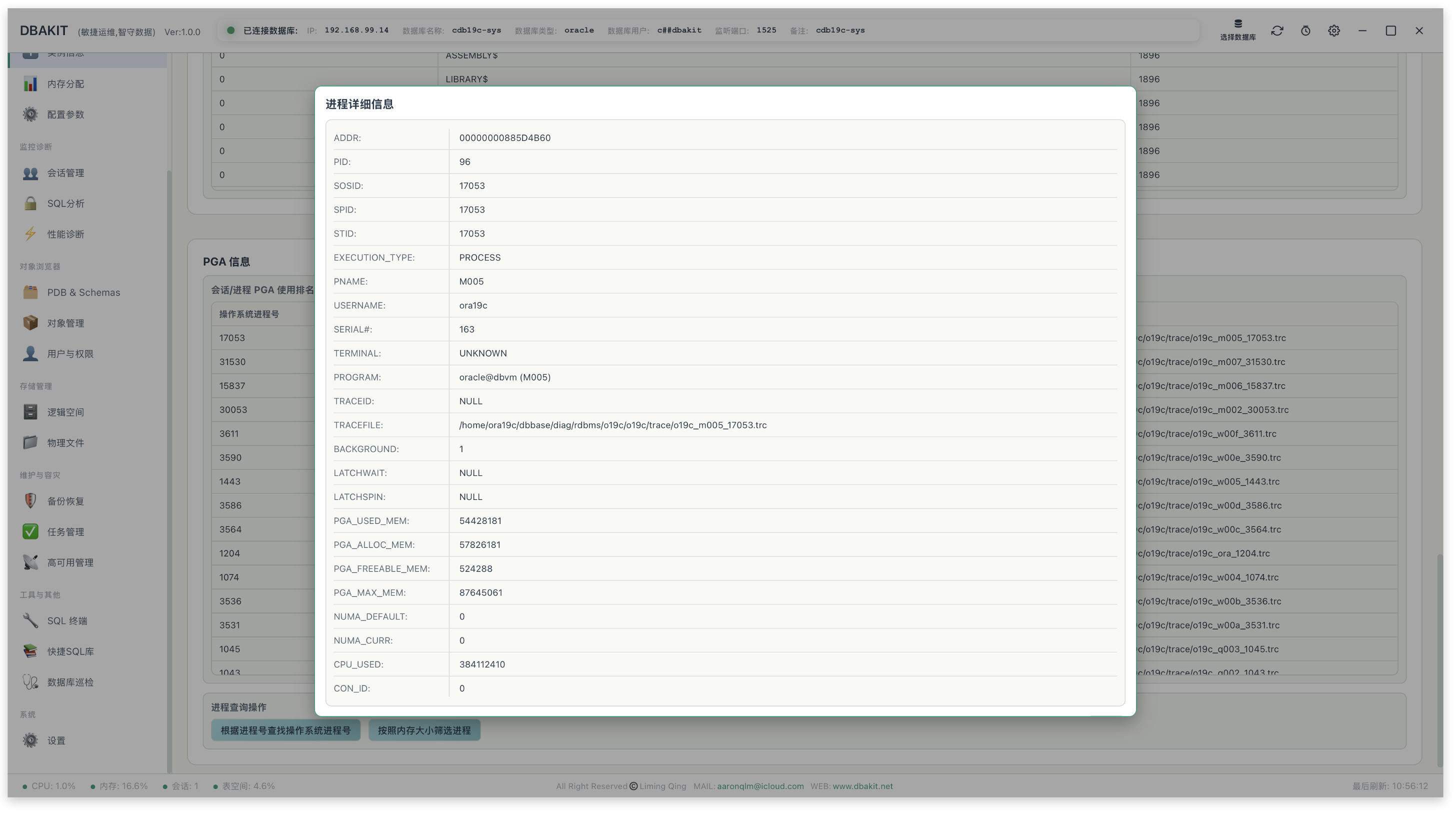The image size is (1456, 819).
Task: Click the 配置参数 gear icon
Action: click(30, 114)
